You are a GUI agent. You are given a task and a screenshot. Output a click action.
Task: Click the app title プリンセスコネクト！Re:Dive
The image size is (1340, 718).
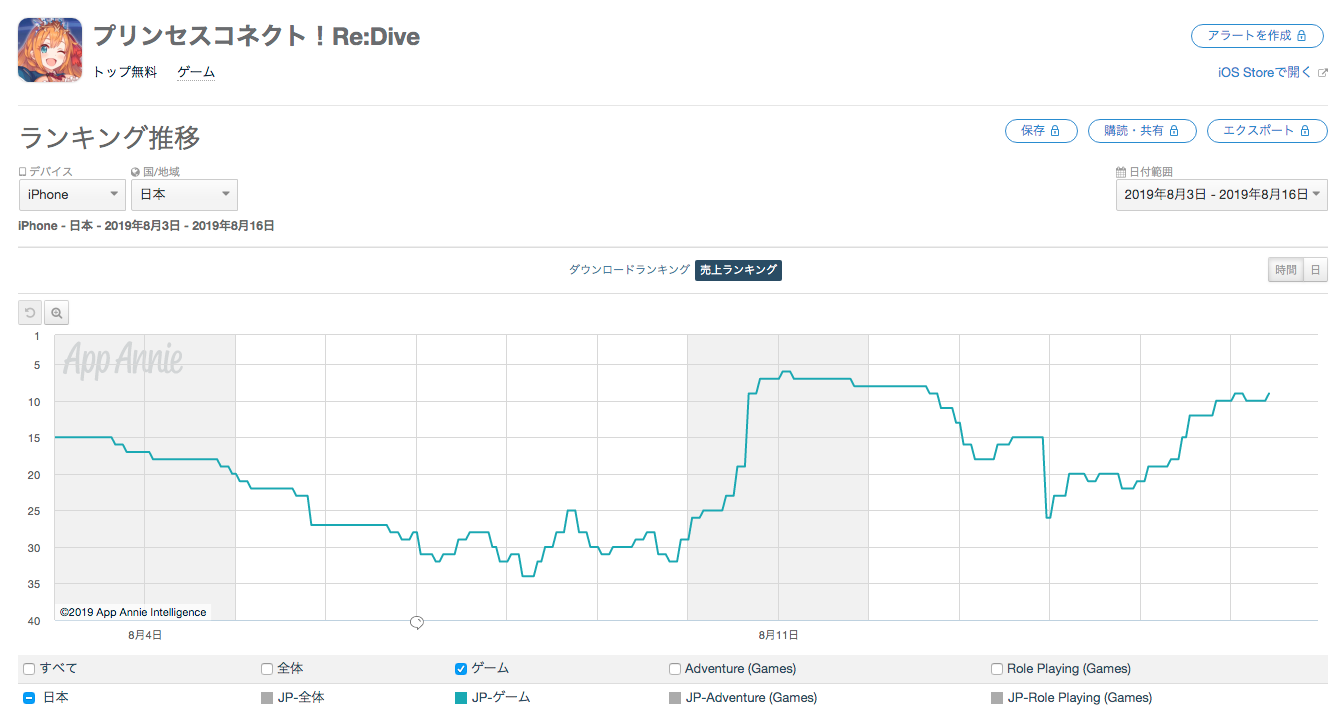(x=256, y=37)
